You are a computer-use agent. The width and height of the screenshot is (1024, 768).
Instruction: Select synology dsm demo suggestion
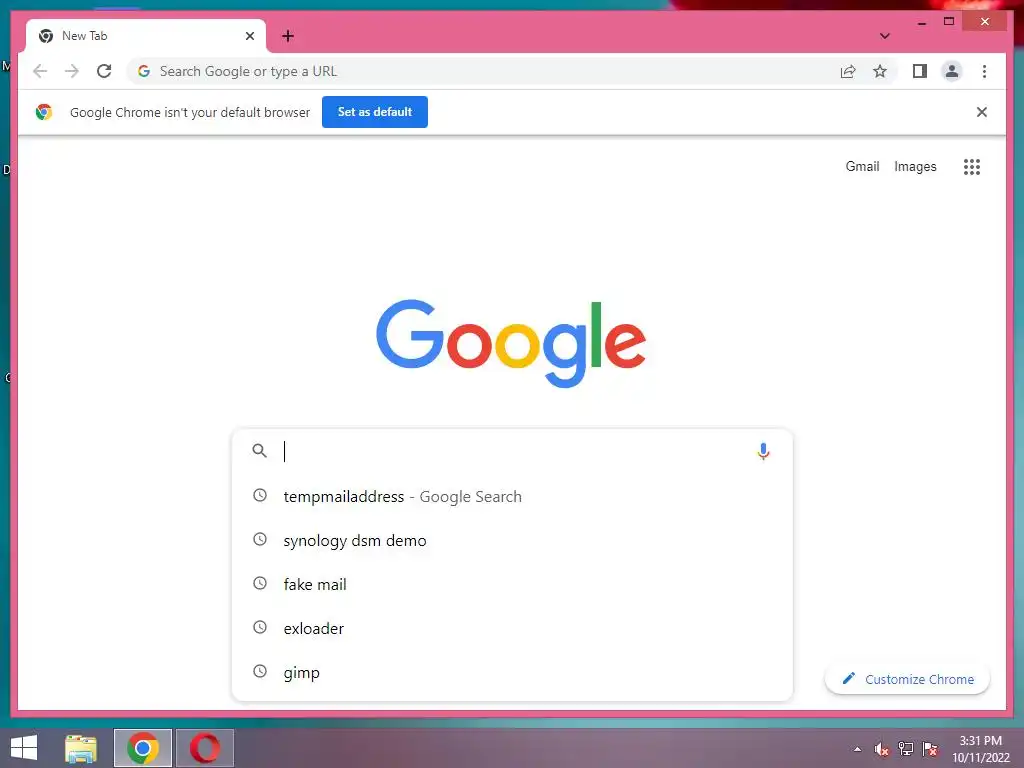click(513, 540)
